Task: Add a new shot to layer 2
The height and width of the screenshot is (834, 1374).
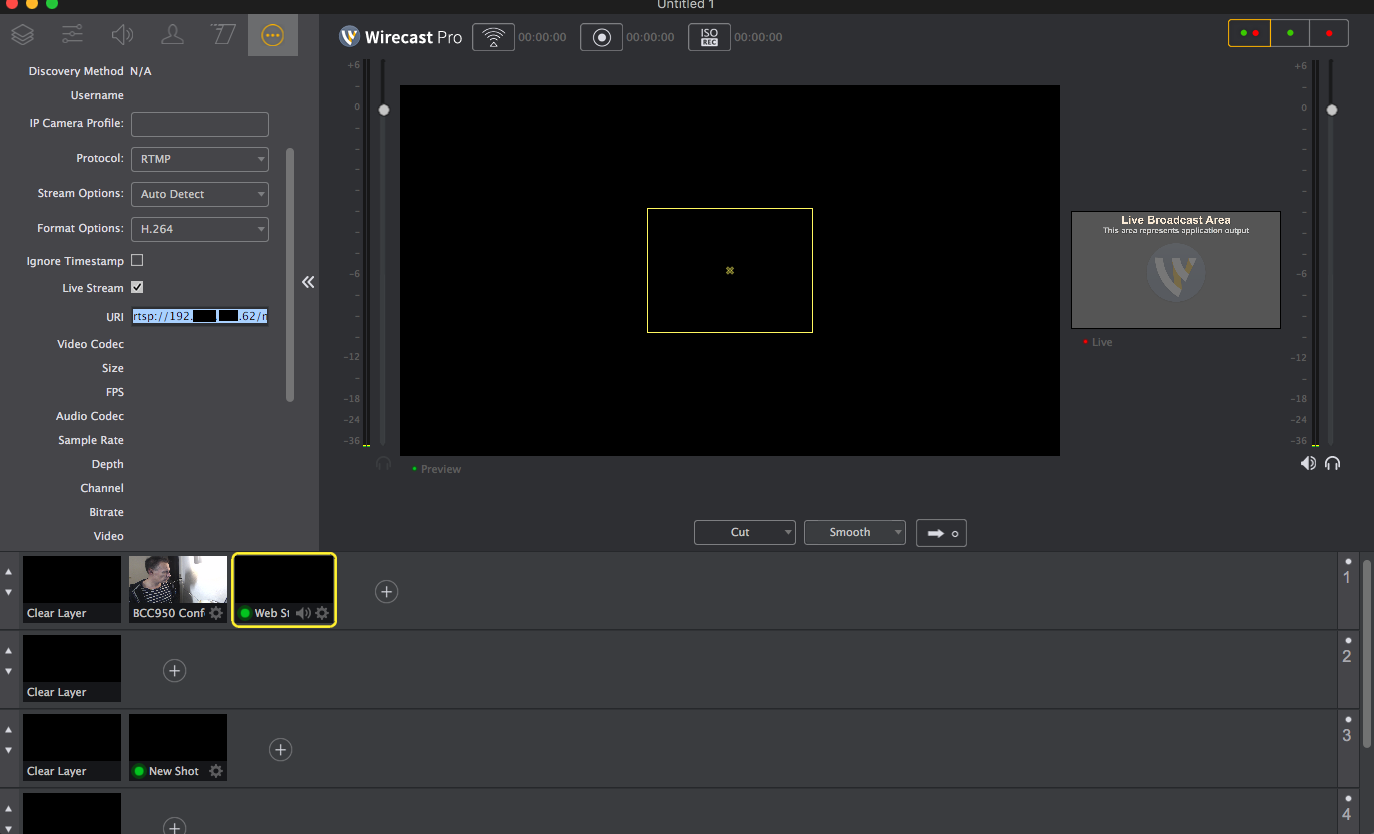Action: (x=175, y=670)
